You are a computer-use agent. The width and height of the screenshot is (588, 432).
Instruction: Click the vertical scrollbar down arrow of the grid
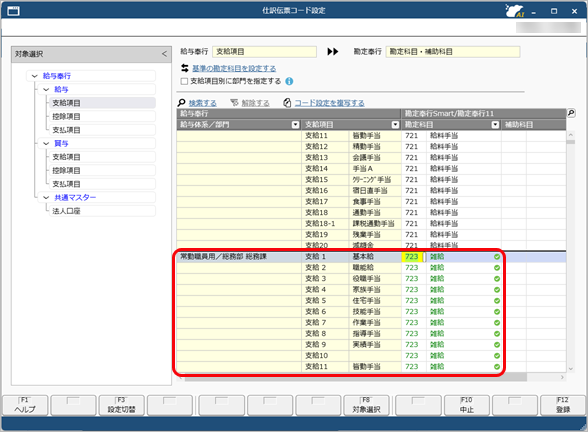(571, 369)
